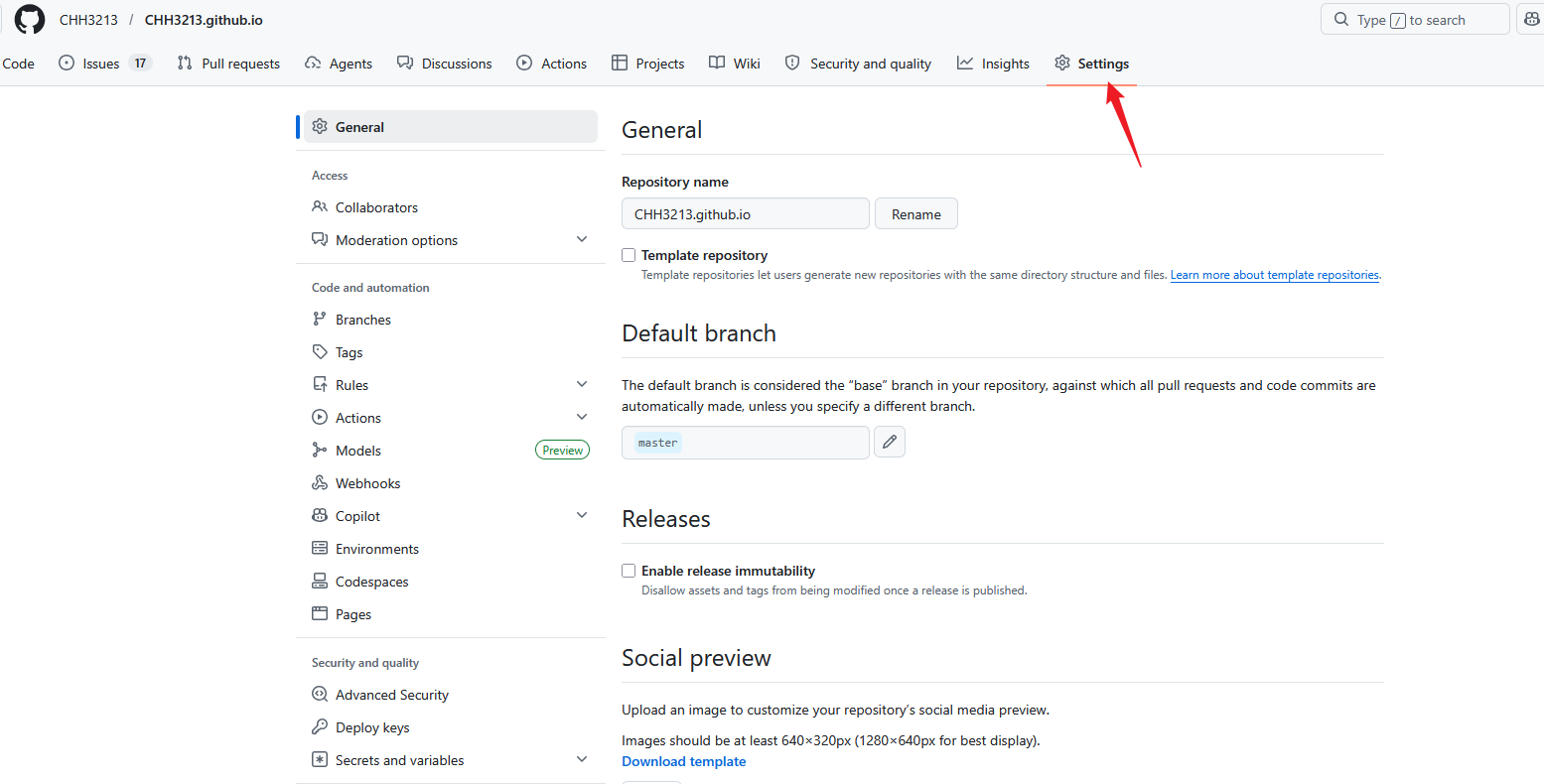Image resolution: width=1544 pixels, height=784 pixels.
Task: Click the Wiki tab book icon
Action: [717, 64]
